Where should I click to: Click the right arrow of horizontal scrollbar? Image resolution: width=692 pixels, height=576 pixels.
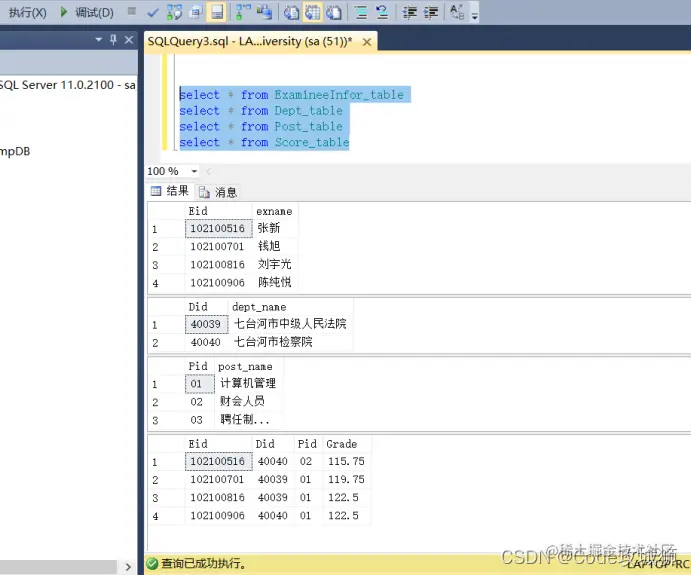(x=128, y=567)
